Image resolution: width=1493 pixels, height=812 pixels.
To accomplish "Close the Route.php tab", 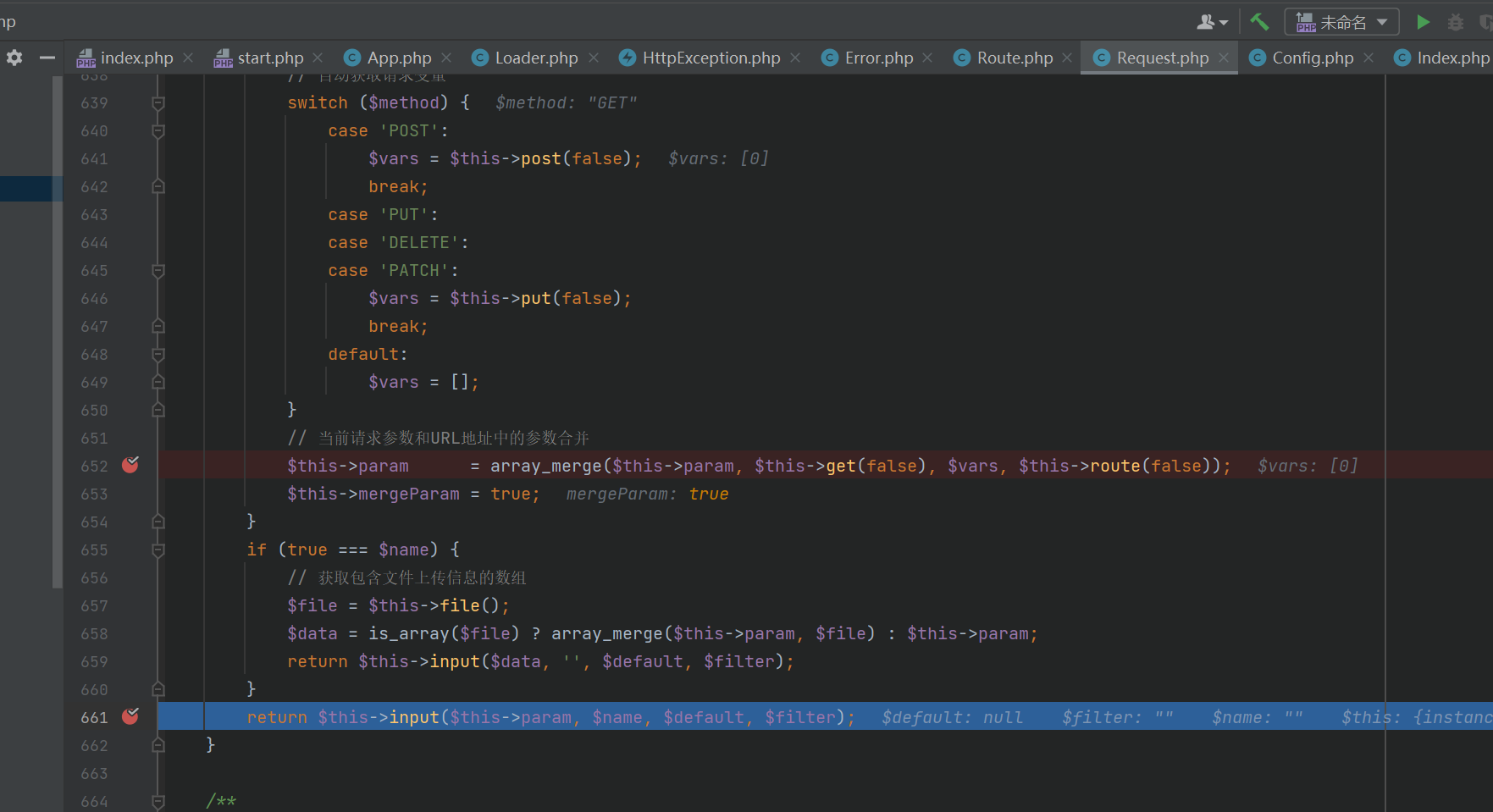I will click(1067, 58).
